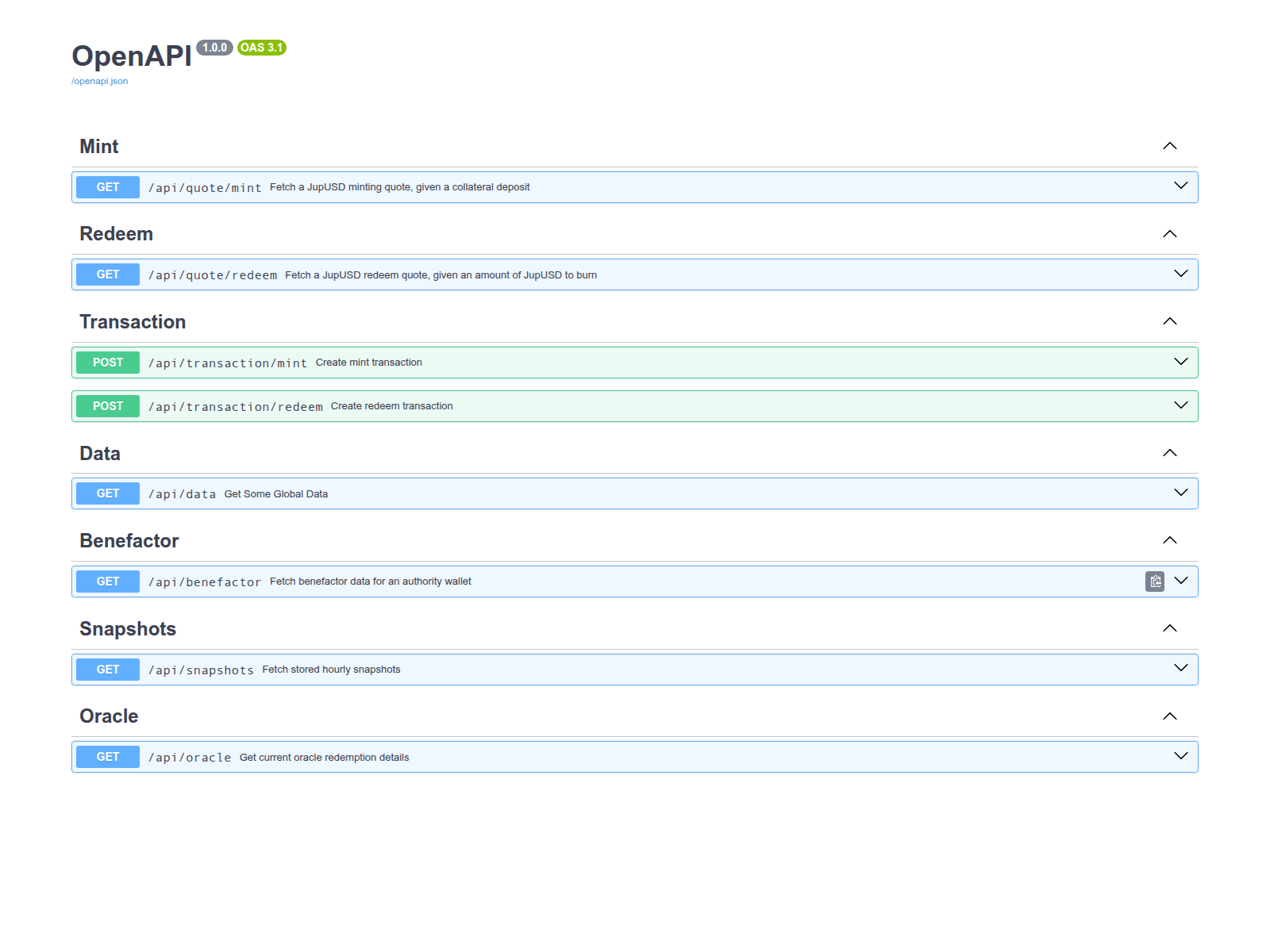Collapse the Mint section chevron

[x=1170, y=146]
